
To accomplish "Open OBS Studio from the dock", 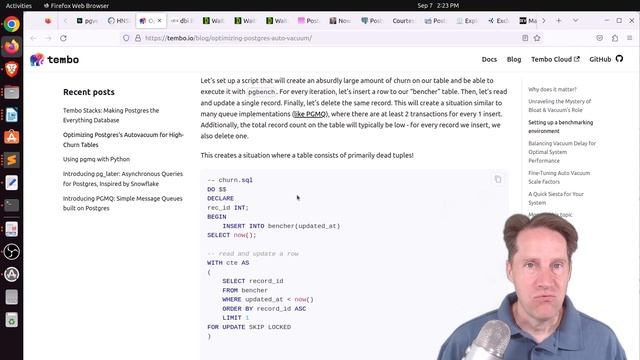I will [11, 251].
